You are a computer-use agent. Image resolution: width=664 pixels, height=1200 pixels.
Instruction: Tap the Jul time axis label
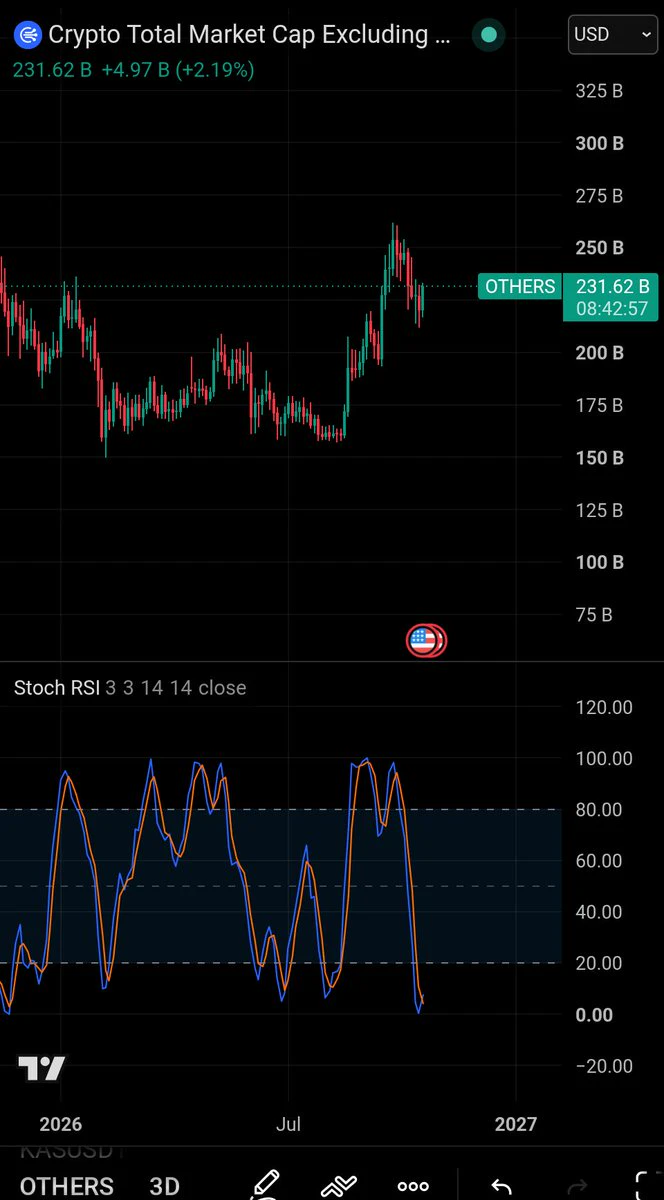[289, 1124]
